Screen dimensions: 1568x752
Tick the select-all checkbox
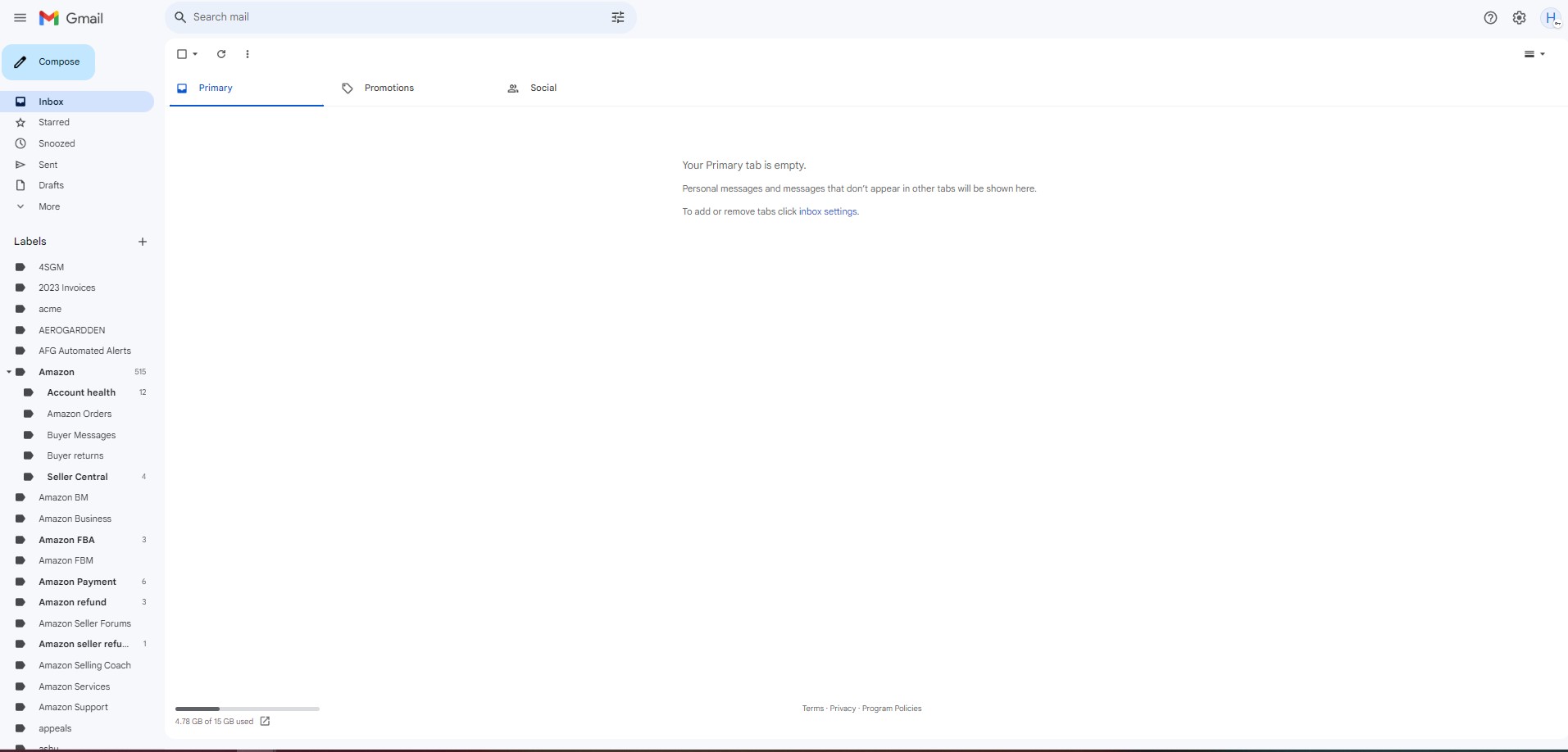[x=182, y=54]
